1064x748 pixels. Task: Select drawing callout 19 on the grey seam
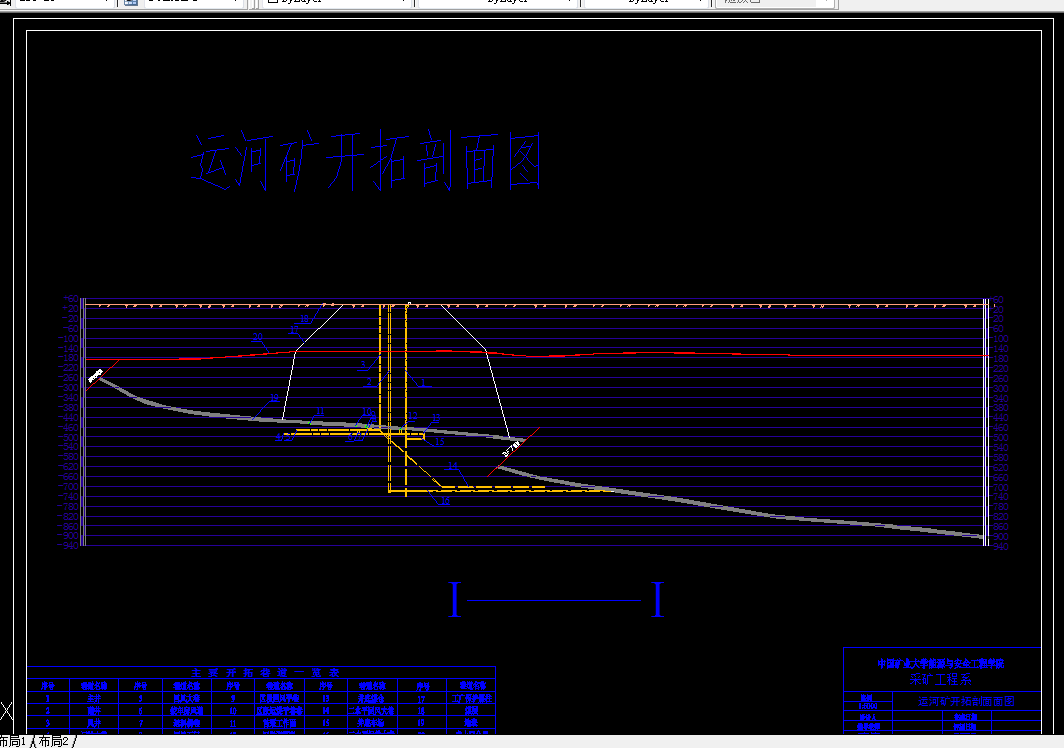[274, 398]
